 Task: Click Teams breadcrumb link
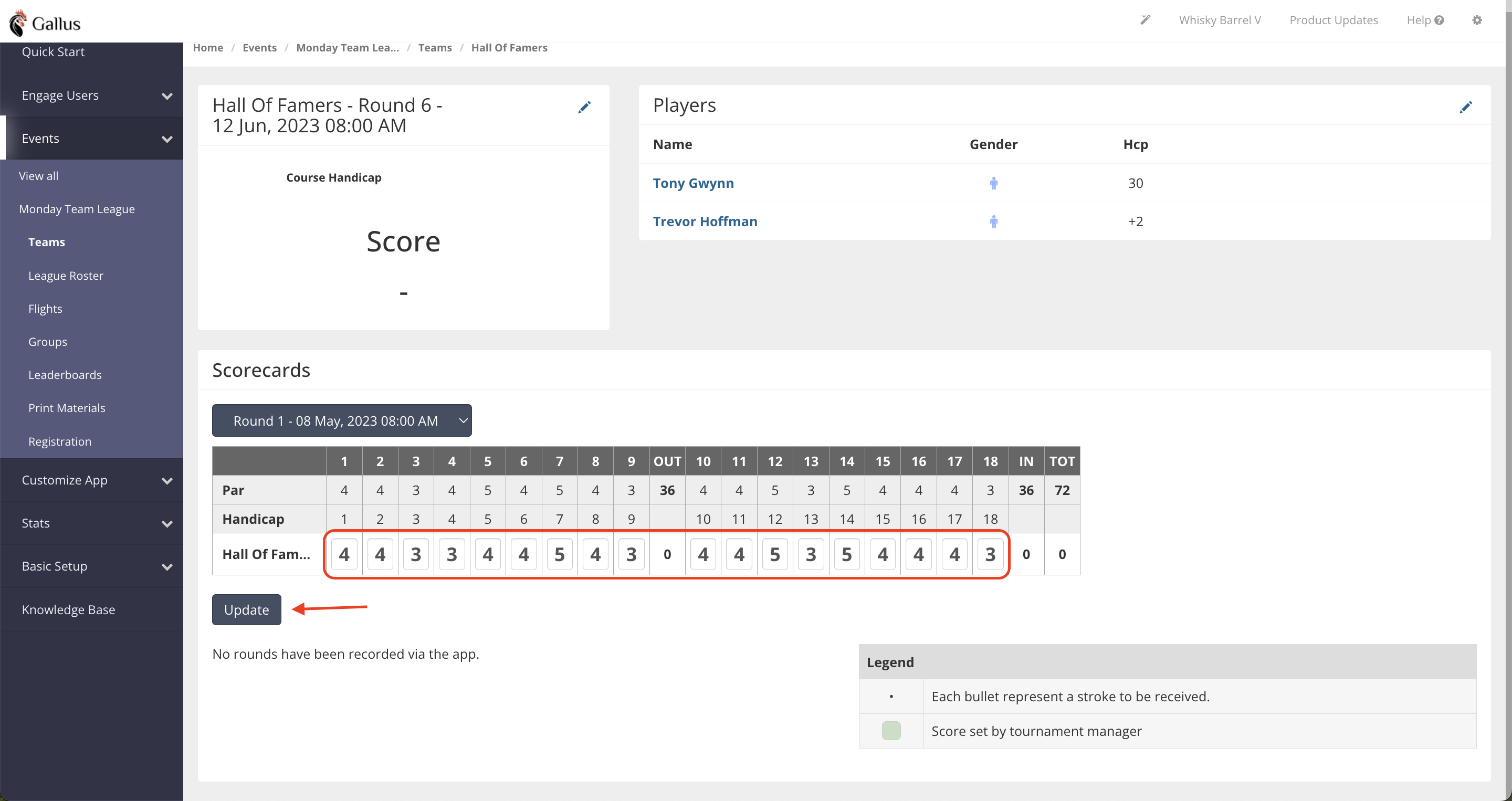point(435,48)
